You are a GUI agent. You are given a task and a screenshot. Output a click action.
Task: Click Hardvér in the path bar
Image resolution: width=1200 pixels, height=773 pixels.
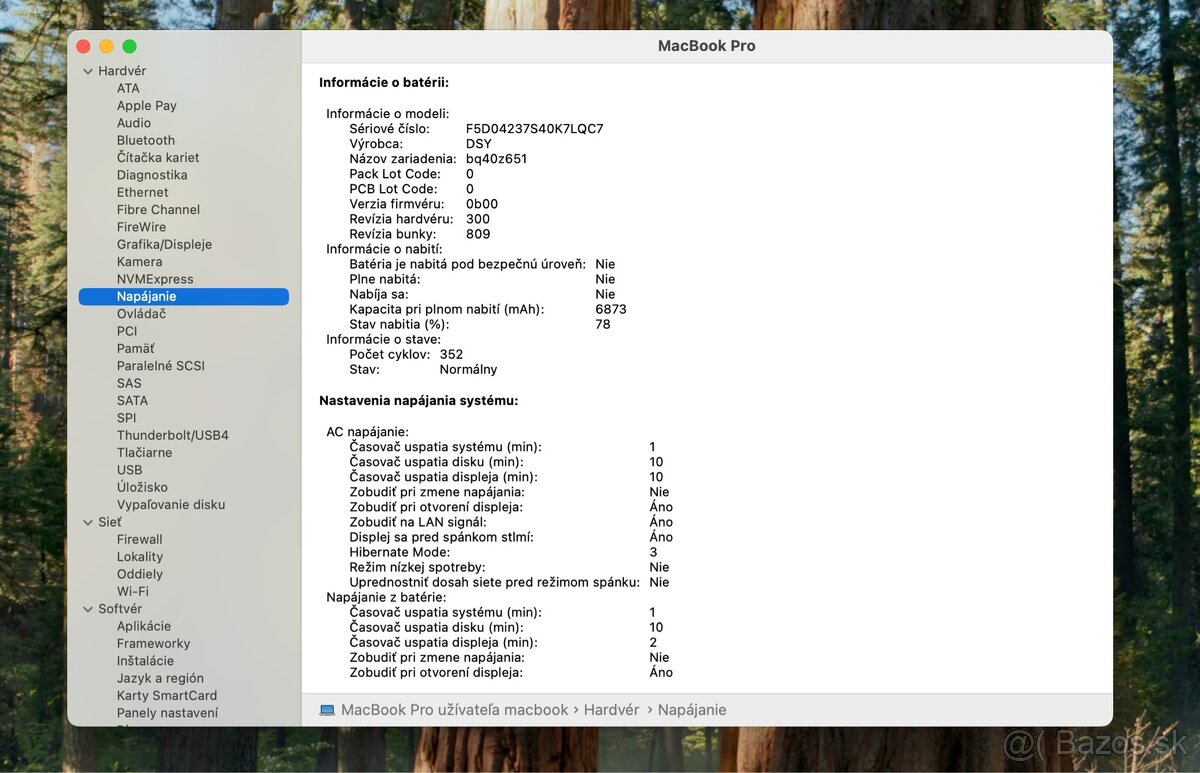pos(611,710)
